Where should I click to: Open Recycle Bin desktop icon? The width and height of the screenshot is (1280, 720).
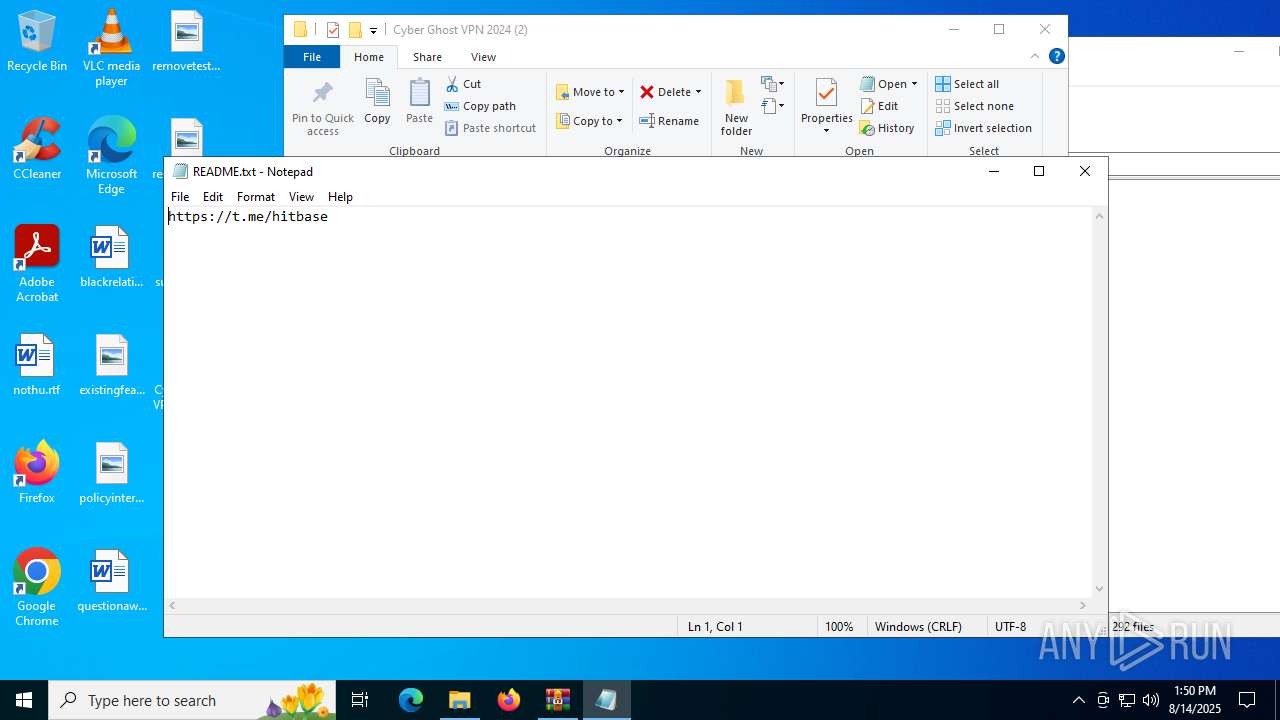[x=37, y=42]
